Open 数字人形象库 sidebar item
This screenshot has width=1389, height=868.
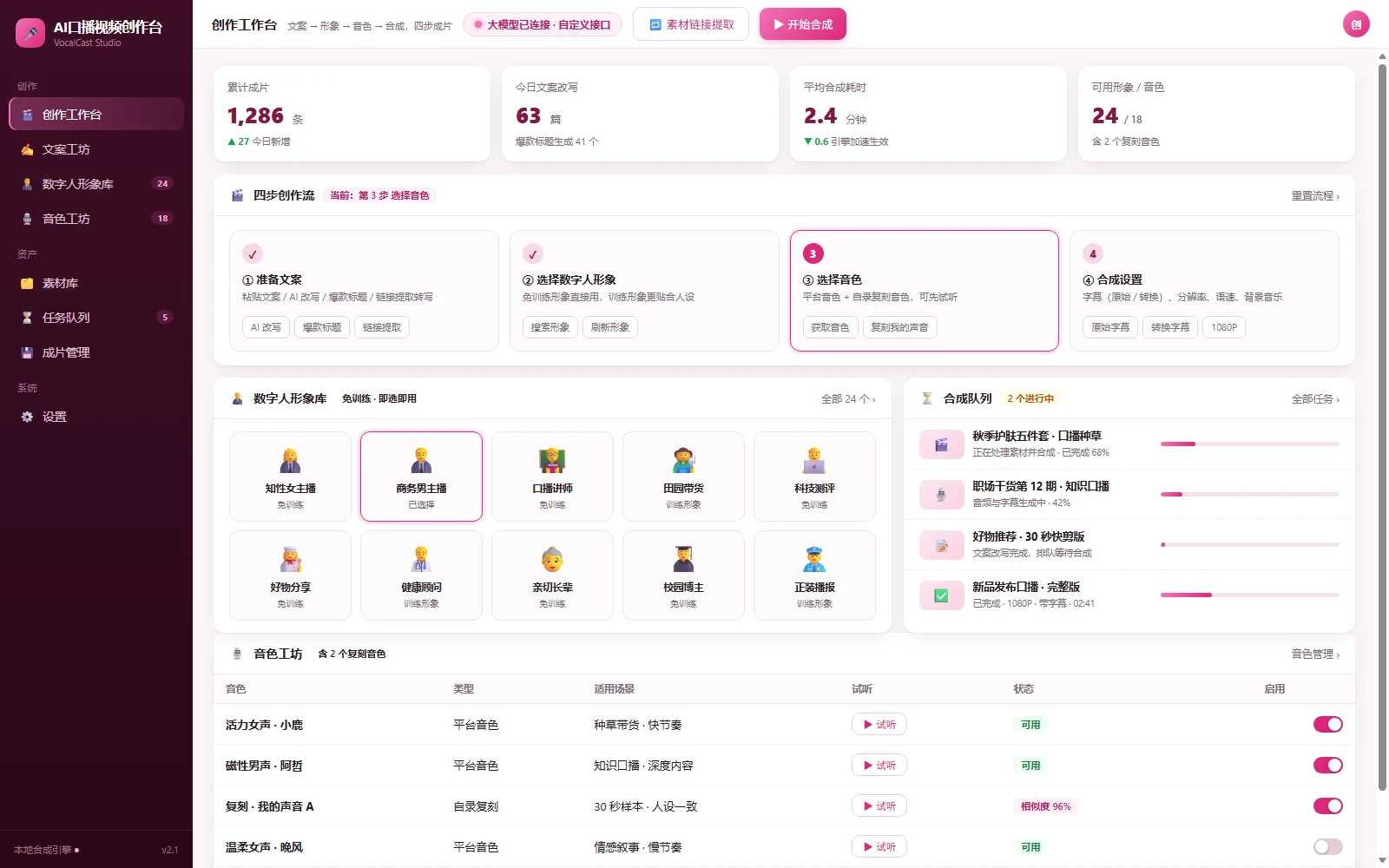pos(96,184)
